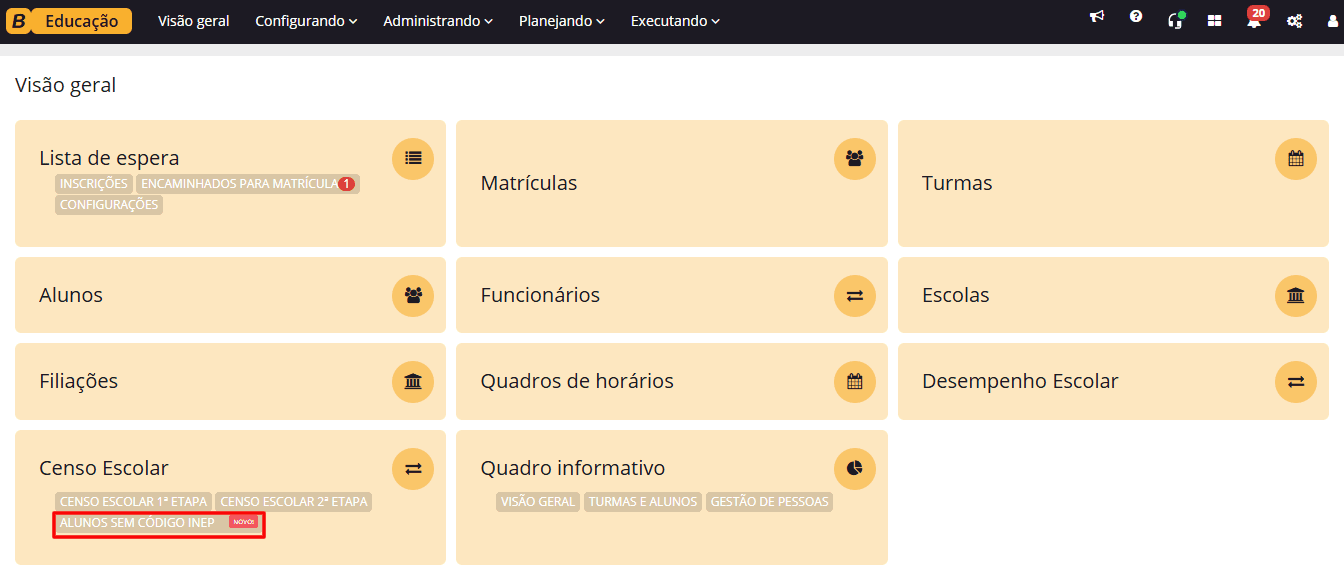
Task: Click the building icon on Filiações card
Action: point(413,381)
